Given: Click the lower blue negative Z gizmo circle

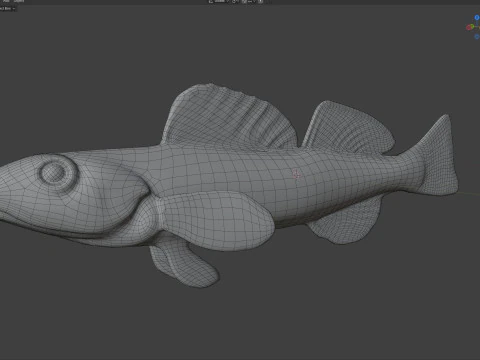Looking at the screenshot, I should click(477, 36).
